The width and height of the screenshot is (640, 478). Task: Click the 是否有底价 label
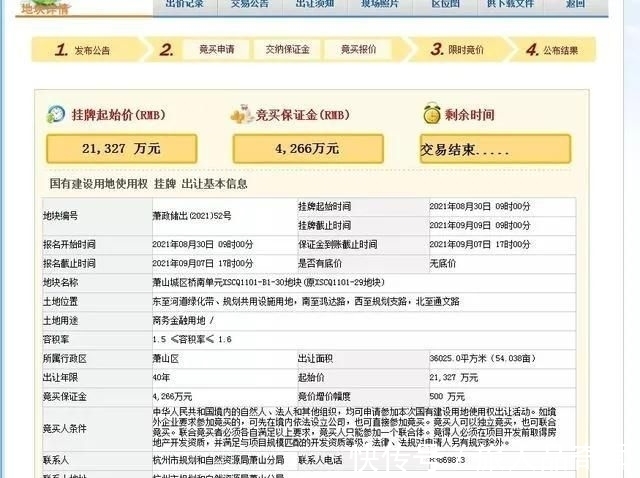[x=320, y=263]
